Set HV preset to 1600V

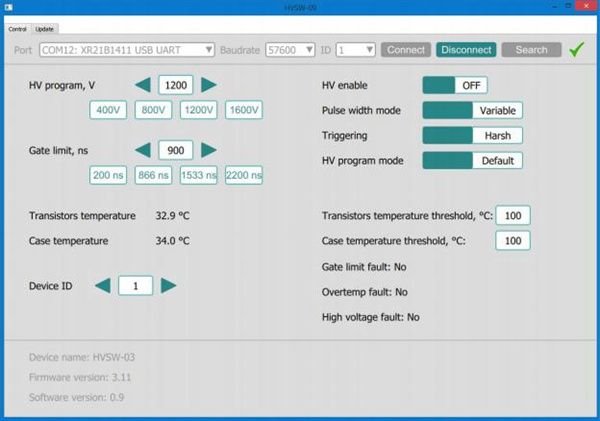click(244, 110)
